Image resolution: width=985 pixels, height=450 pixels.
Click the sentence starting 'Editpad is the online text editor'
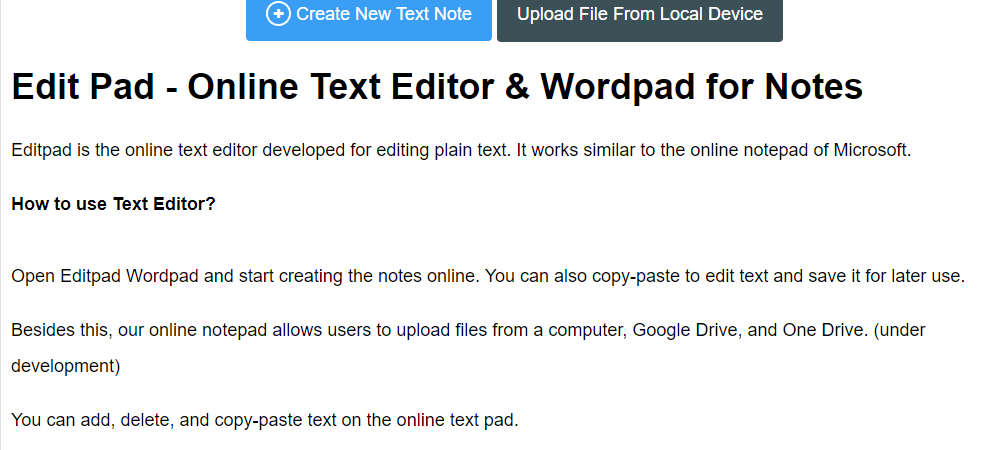[x=461, y=151]
